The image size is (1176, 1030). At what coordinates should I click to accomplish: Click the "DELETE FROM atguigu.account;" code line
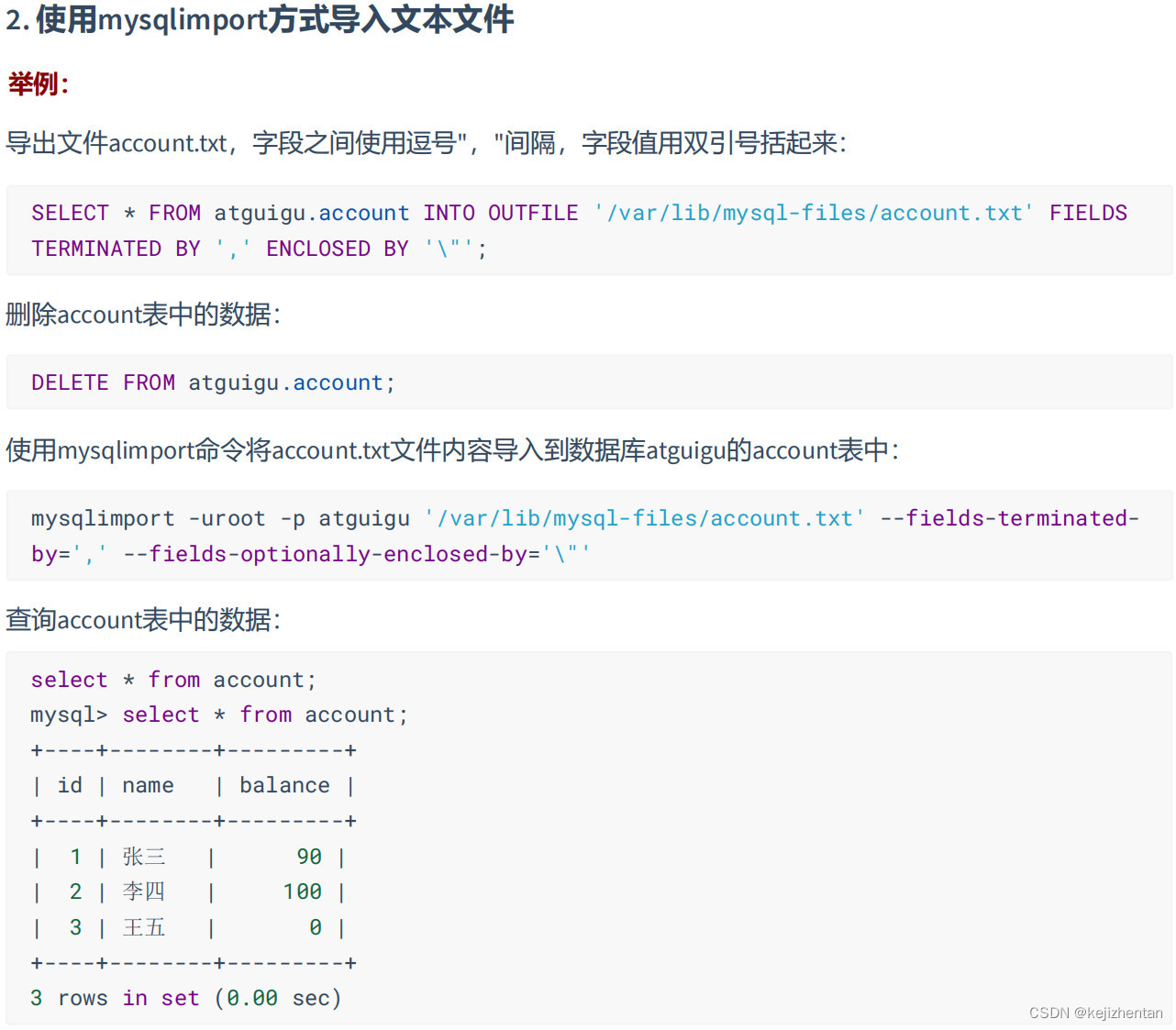pos(213,382)
